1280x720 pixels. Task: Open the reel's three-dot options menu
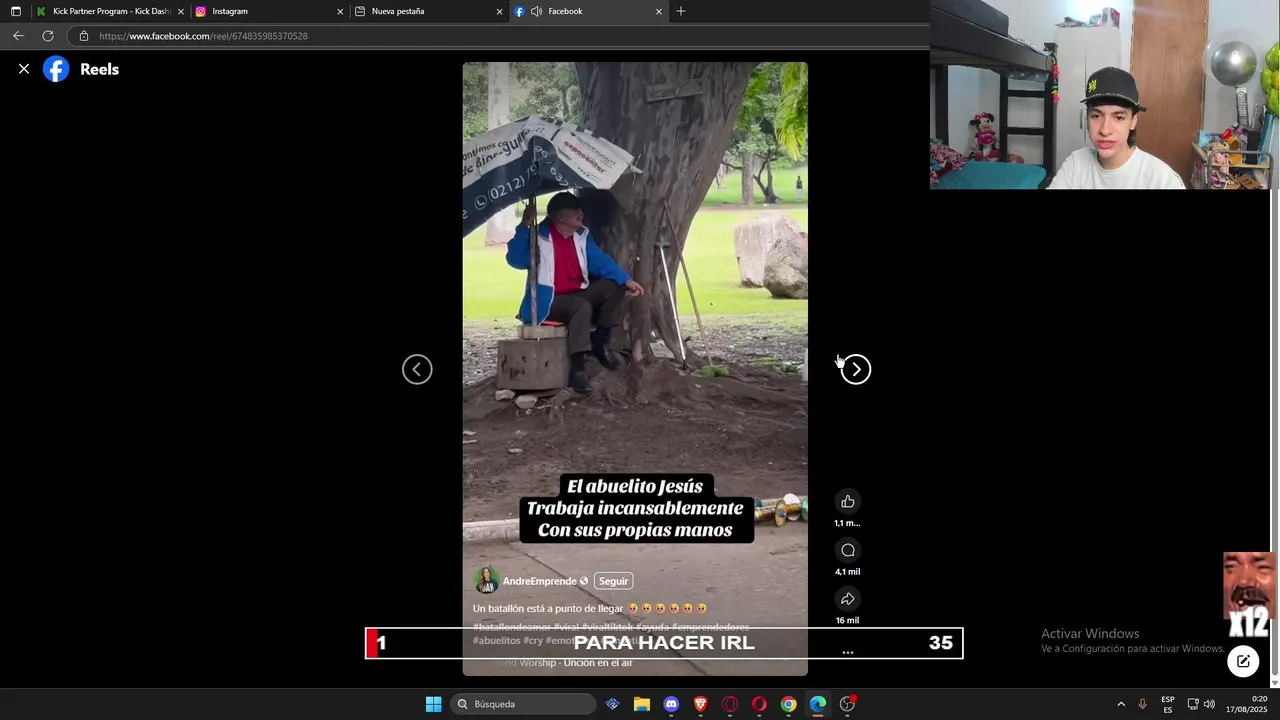click(x=848, y=652)
